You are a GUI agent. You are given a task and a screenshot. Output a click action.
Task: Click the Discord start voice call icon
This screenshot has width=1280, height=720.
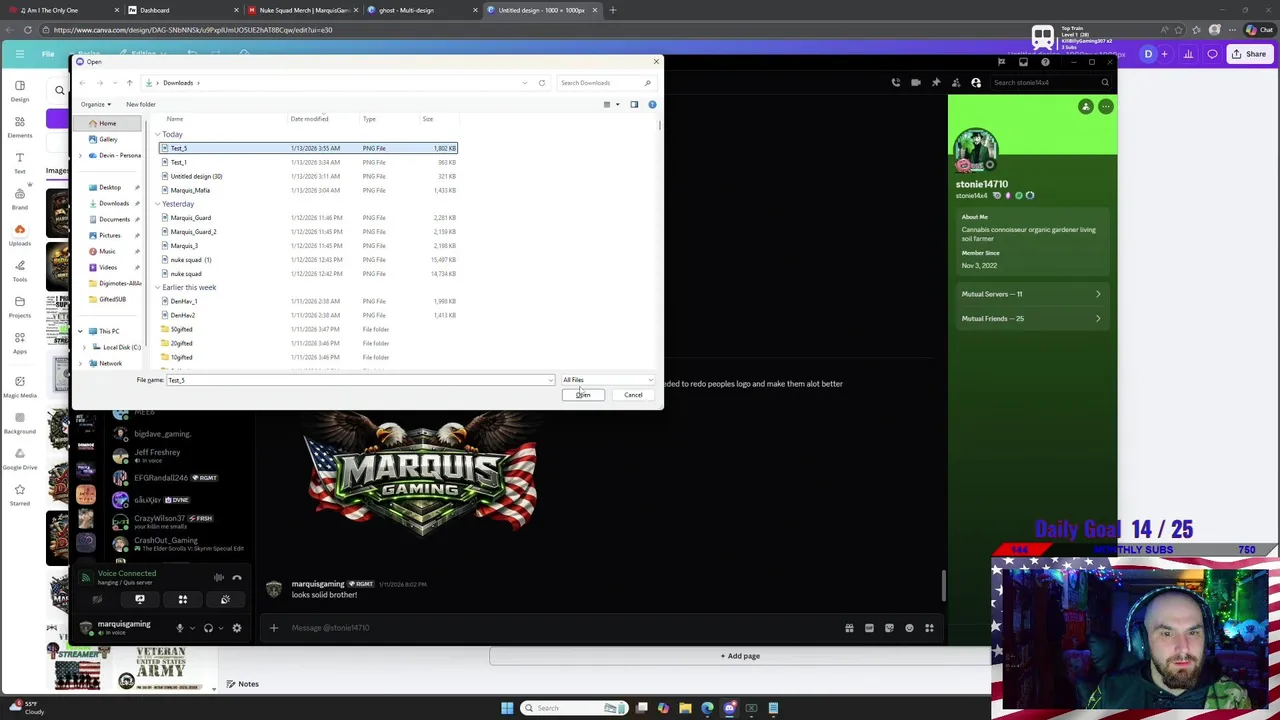[x=896, y=83]
